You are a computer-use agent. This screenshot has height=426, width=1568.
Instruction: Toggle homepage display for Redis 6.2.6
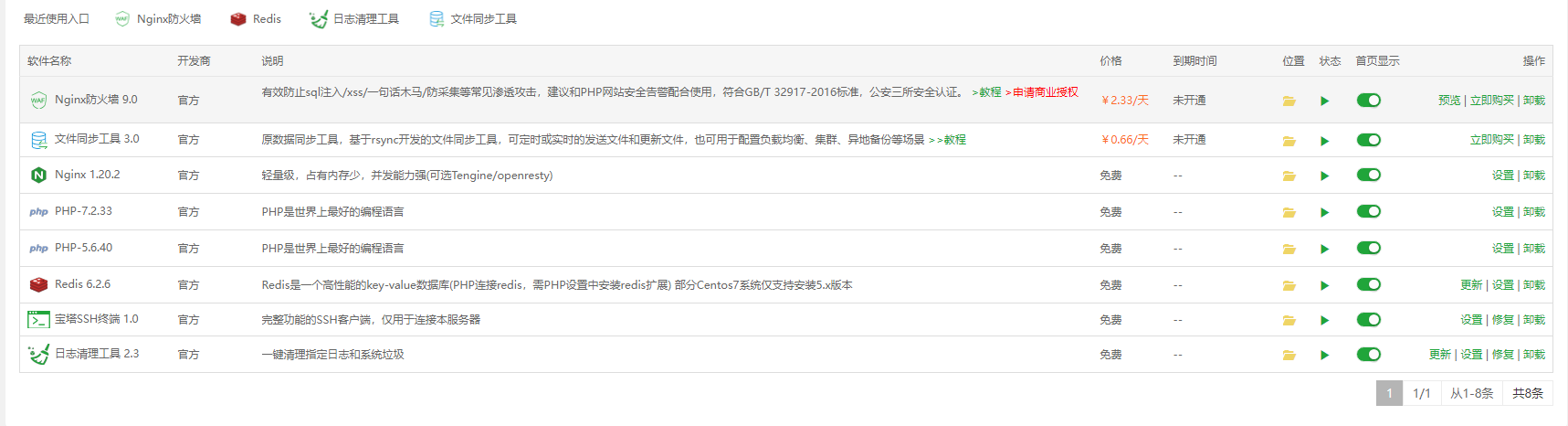tap(1368, 284)
